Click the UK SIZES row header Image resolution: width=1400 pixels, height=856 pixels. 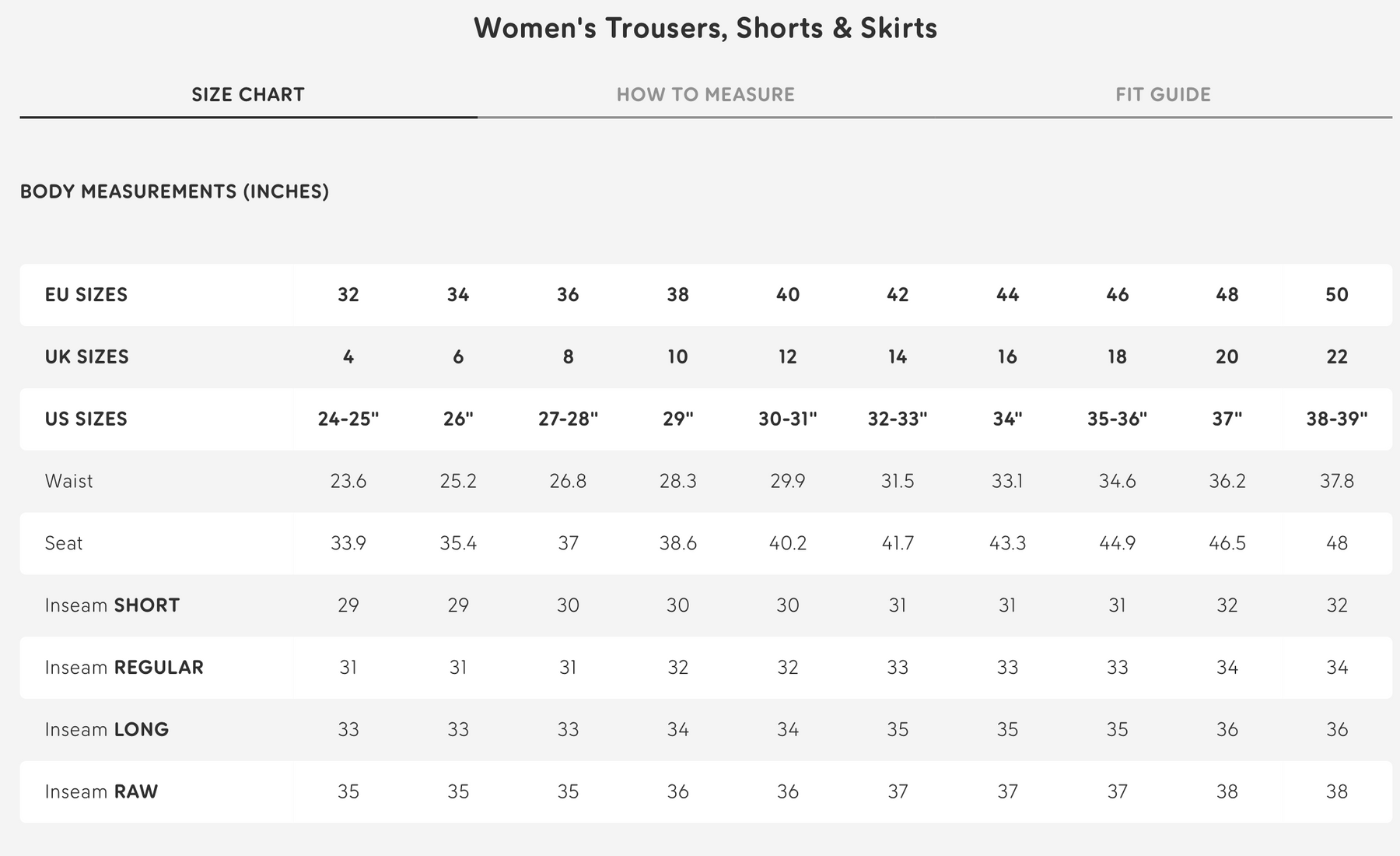click(87, 357)
